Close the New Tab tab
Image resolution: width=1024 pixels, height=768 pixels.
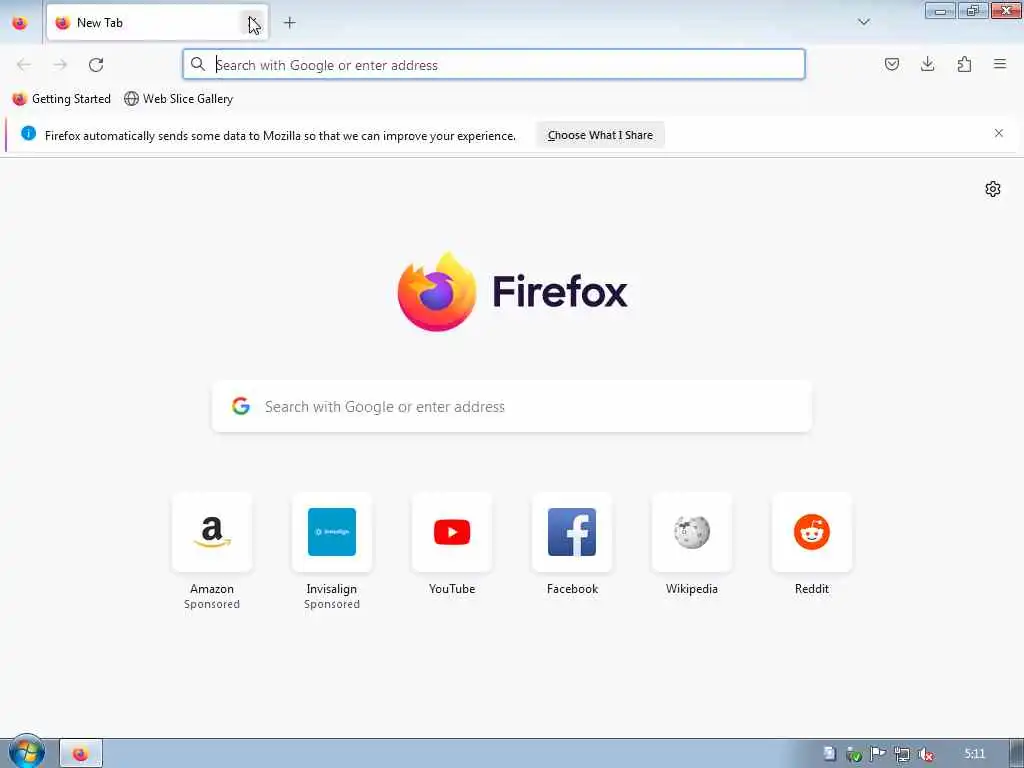click(x=252, y=24)
